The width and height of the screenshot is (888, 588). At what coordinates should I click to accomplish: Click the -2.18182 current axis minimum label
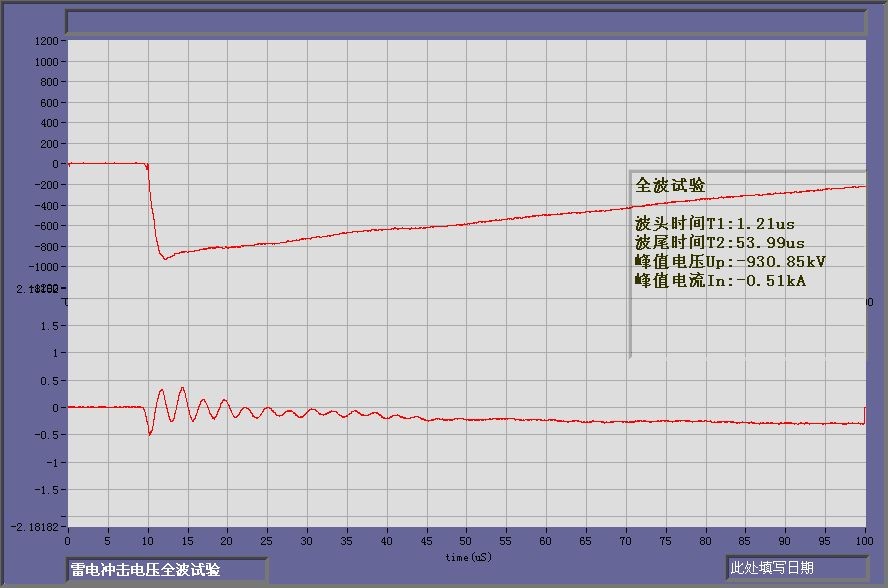coord(35,527)
